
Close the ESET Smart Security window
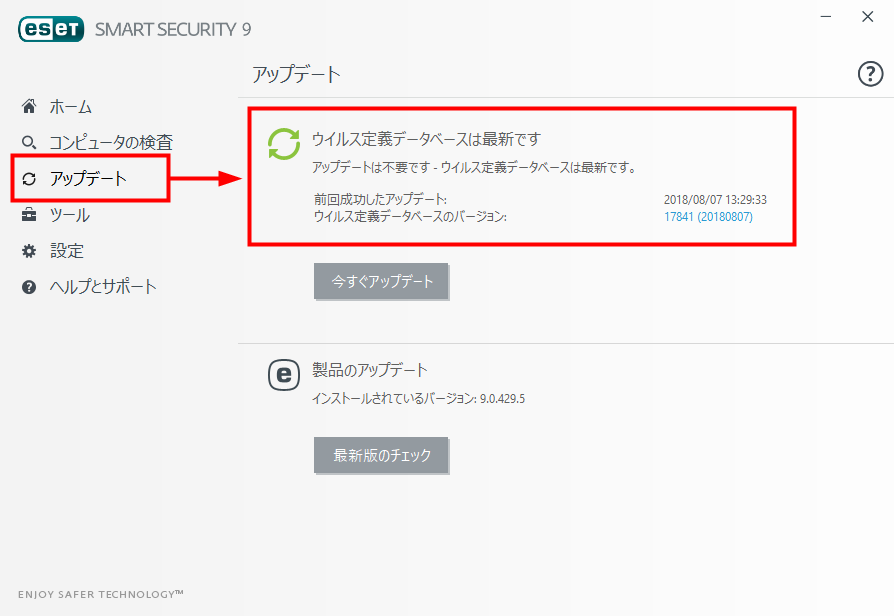(x=868, y=17)
